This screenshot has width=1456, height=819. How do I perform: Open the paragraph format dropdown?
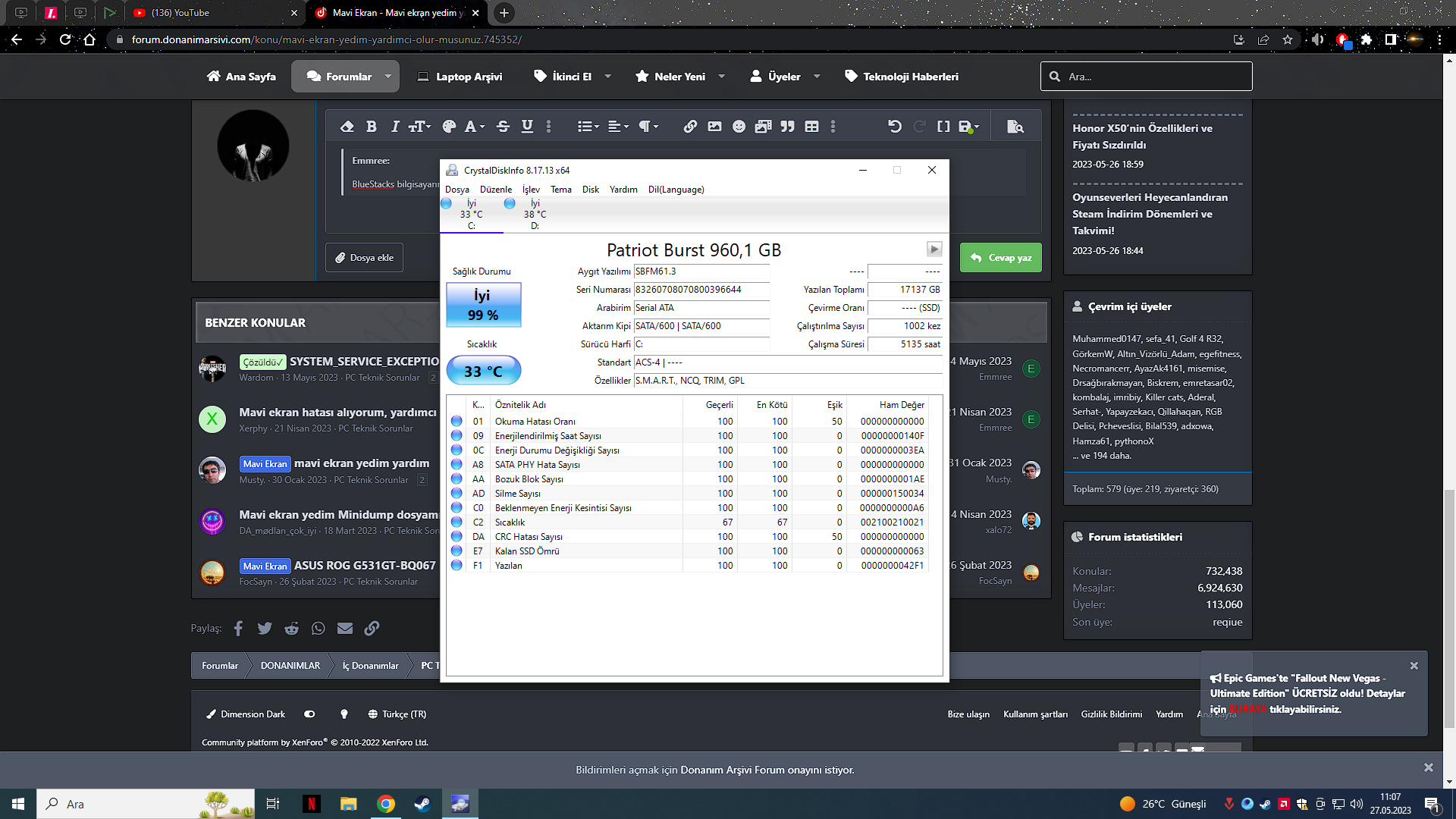pos(648,127)
